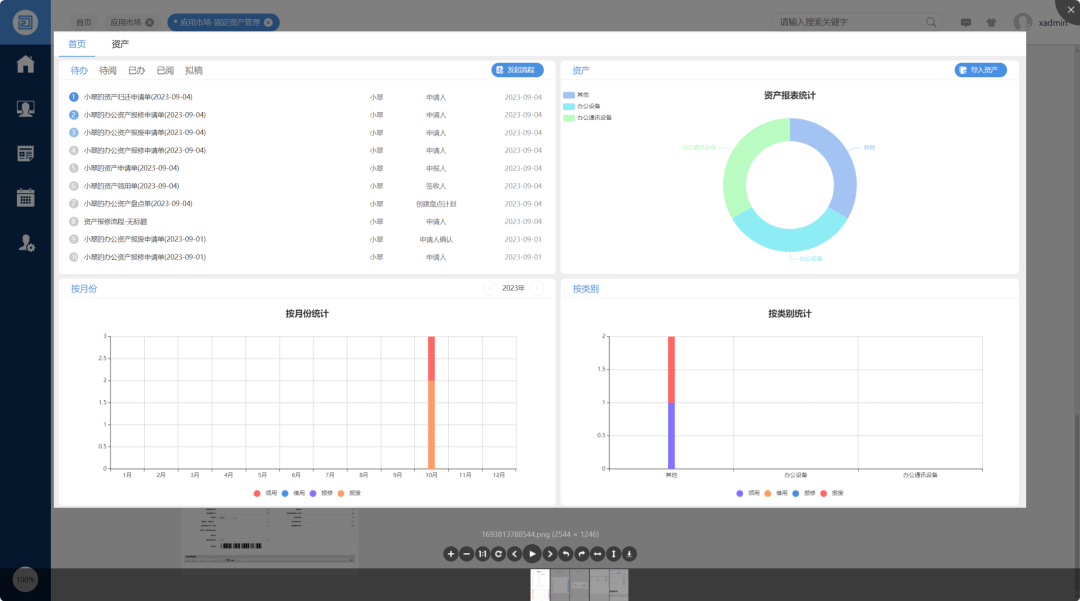Toggle 办公设备 legend in donut chart
The height and width of the screenshot is (601, 1080).
581,106
